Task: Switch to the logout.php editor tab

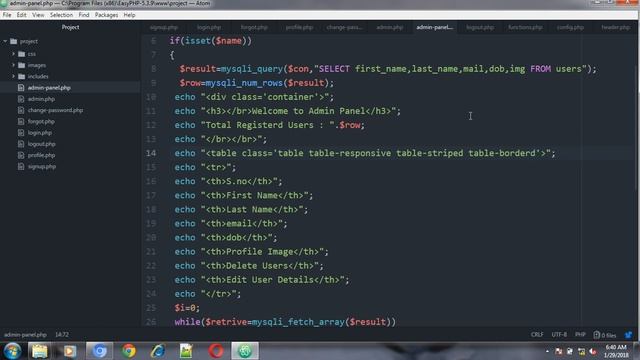Action: pyautogui.click(x=480, y=27)
